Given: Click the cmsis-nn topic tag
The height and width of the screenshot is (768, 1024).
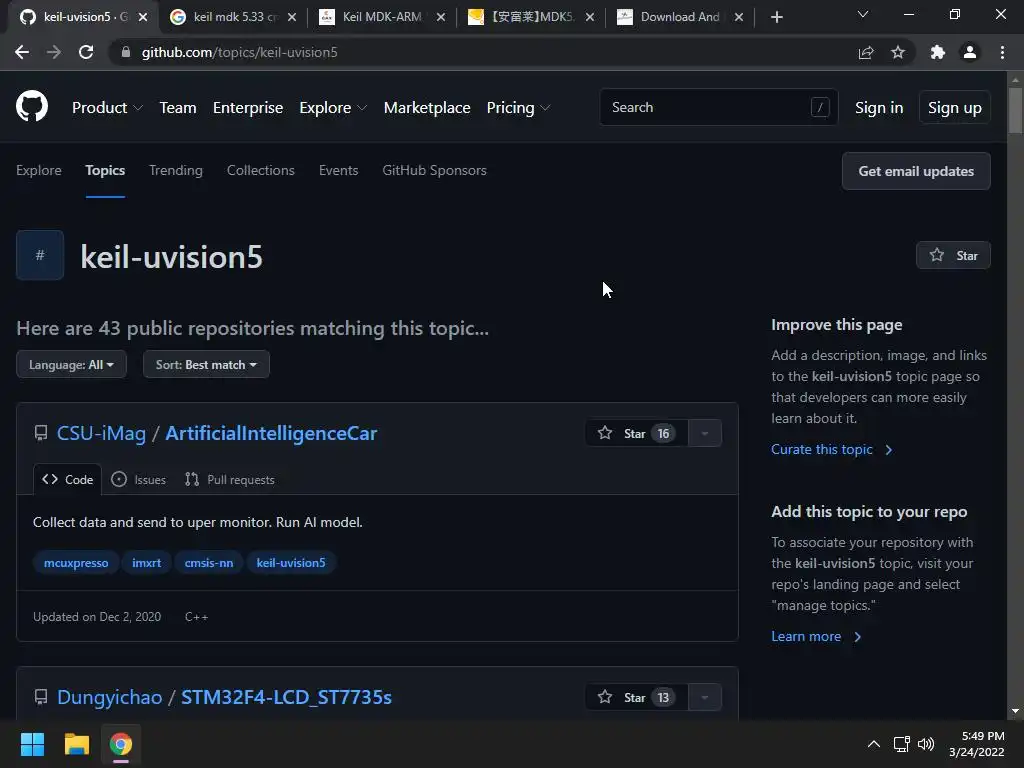Looking at the screenshot, I should point(209,563).
